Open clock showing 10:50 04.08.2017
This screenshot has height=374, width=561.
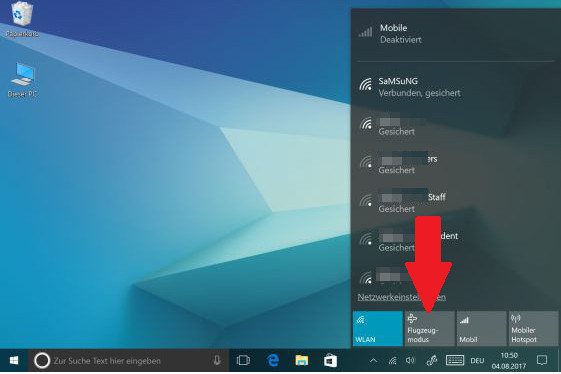click(x=509, y=361)
